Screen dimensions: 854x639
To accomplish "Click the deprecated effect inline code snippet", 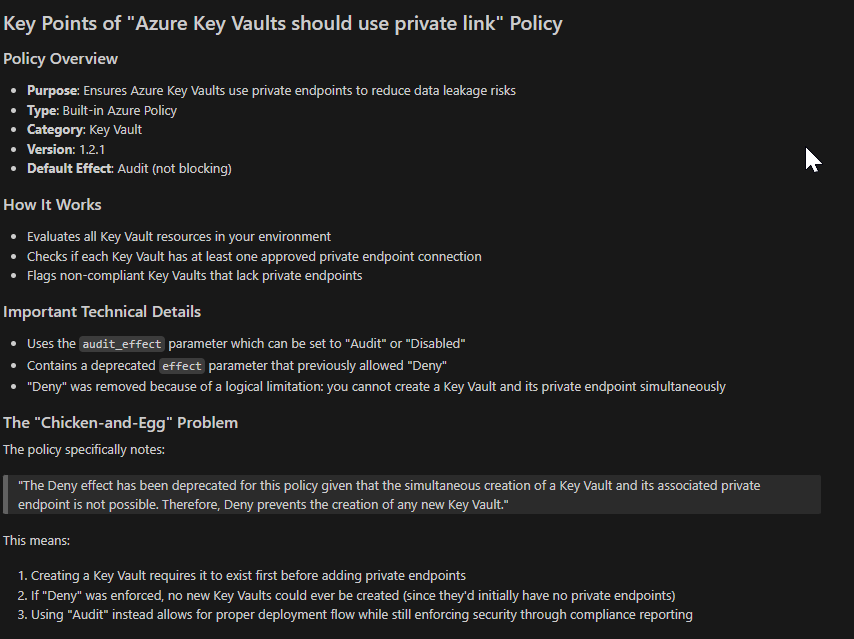I will (x=181, y=366).
